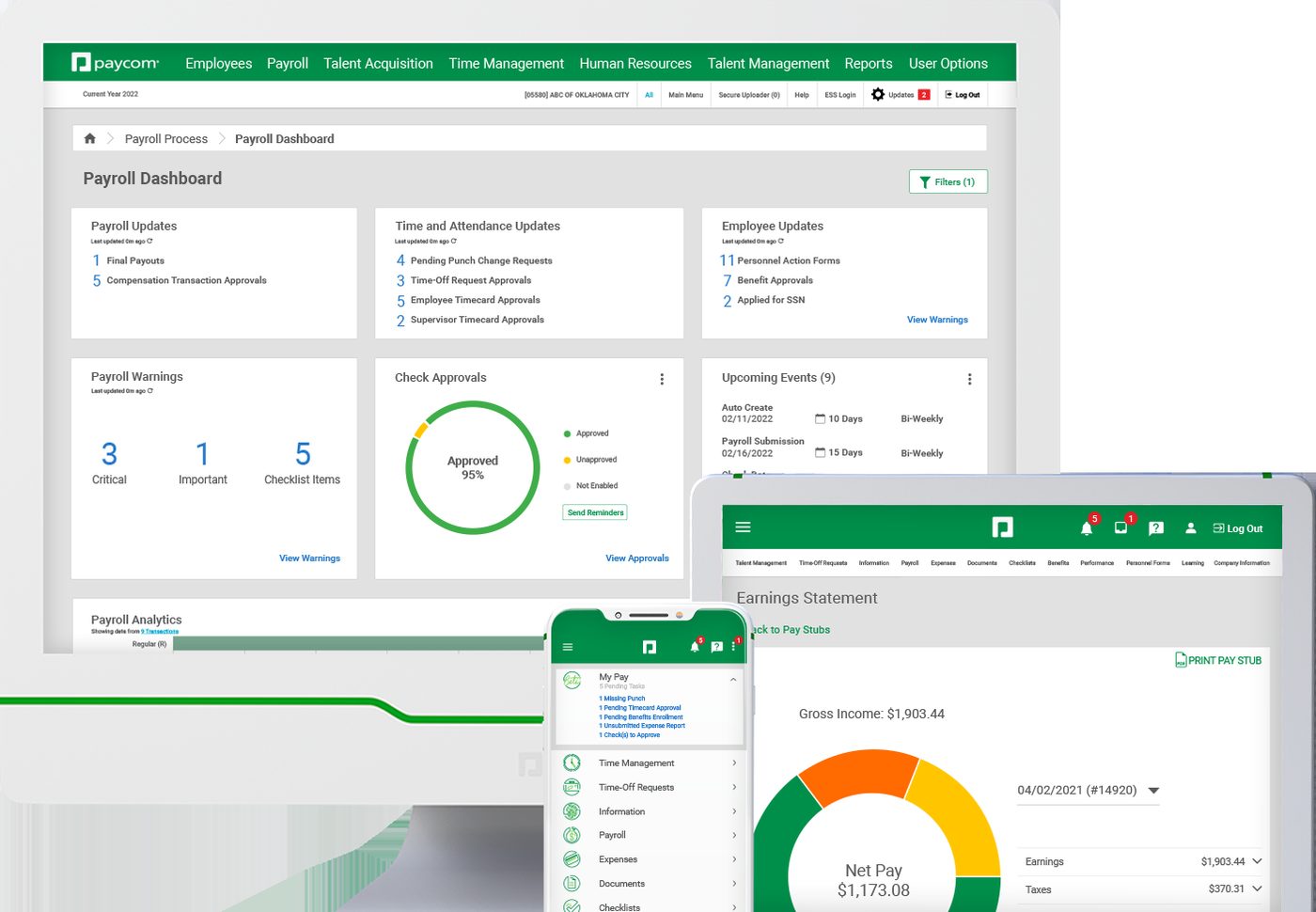Image resolution: width=1316 pixels, height=912 pixels.
Task: Tap the Expenses card icon on the phone
Action: coord(572,858)
